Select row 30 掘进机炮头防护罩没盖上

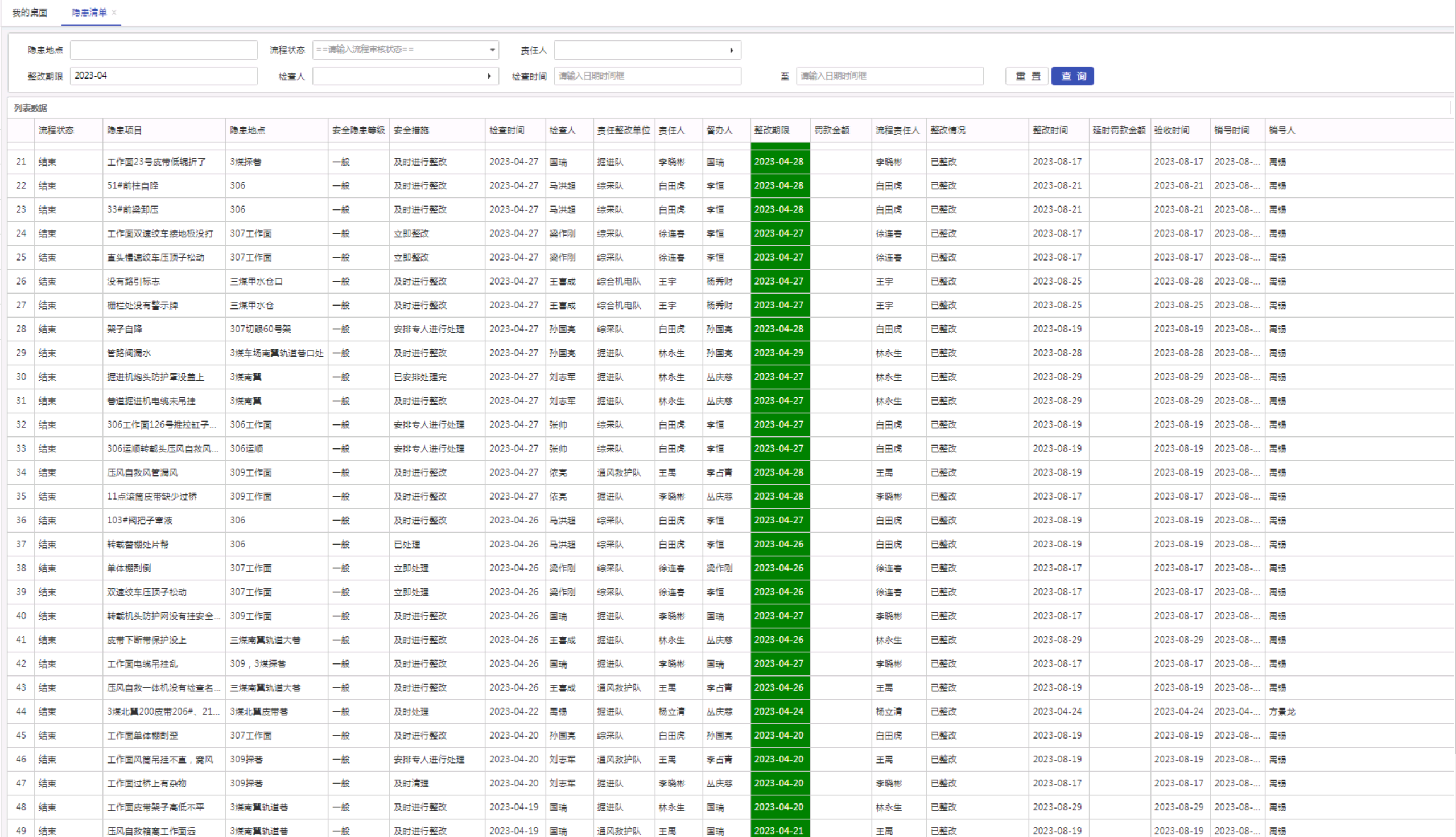[155, 377]
